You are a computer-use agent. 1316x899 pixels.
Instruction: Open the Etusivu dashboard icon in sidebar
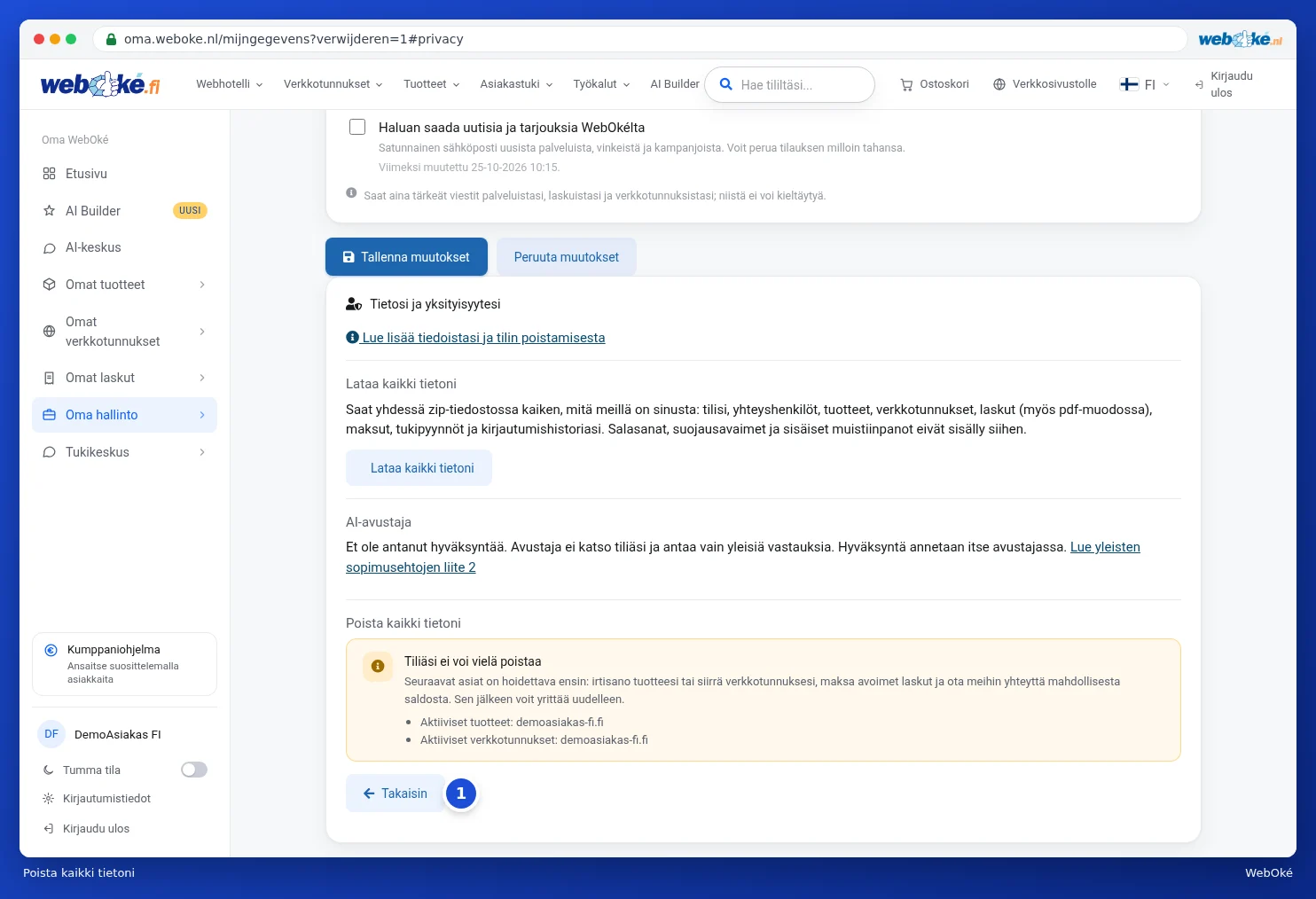[x=50, y=174]
